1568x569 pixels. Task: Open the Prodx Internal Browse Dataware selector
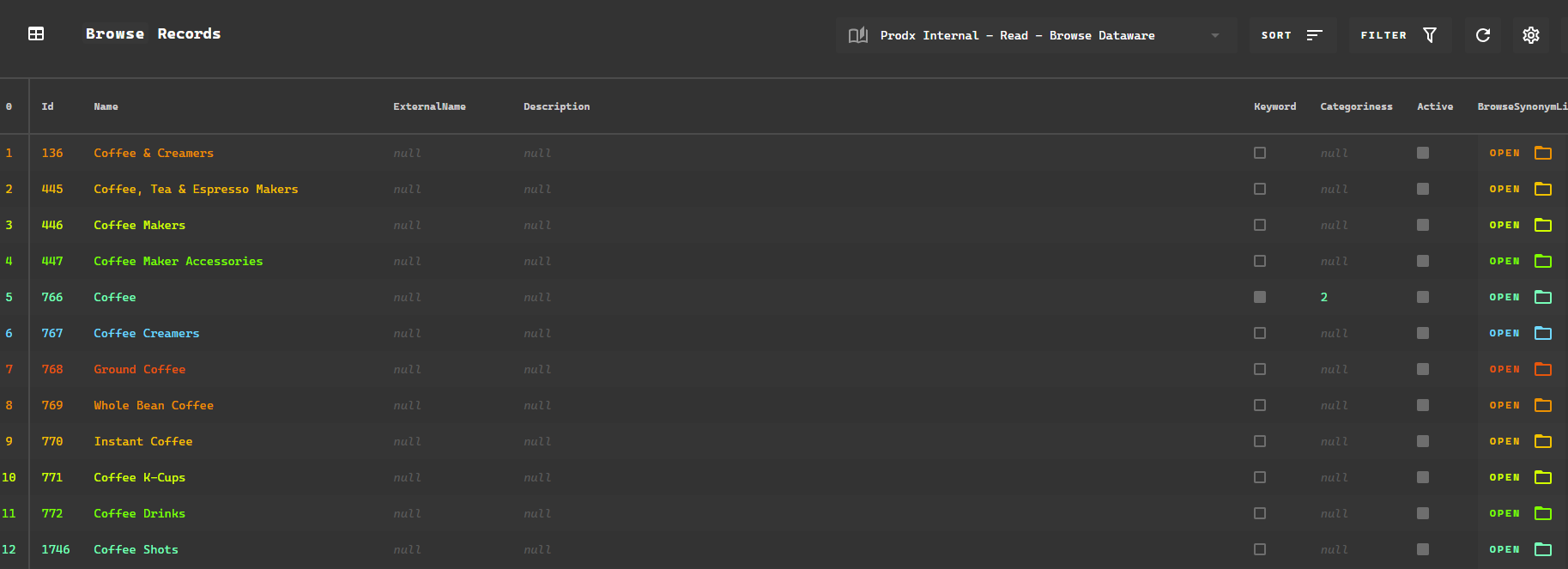point(1036,35)
